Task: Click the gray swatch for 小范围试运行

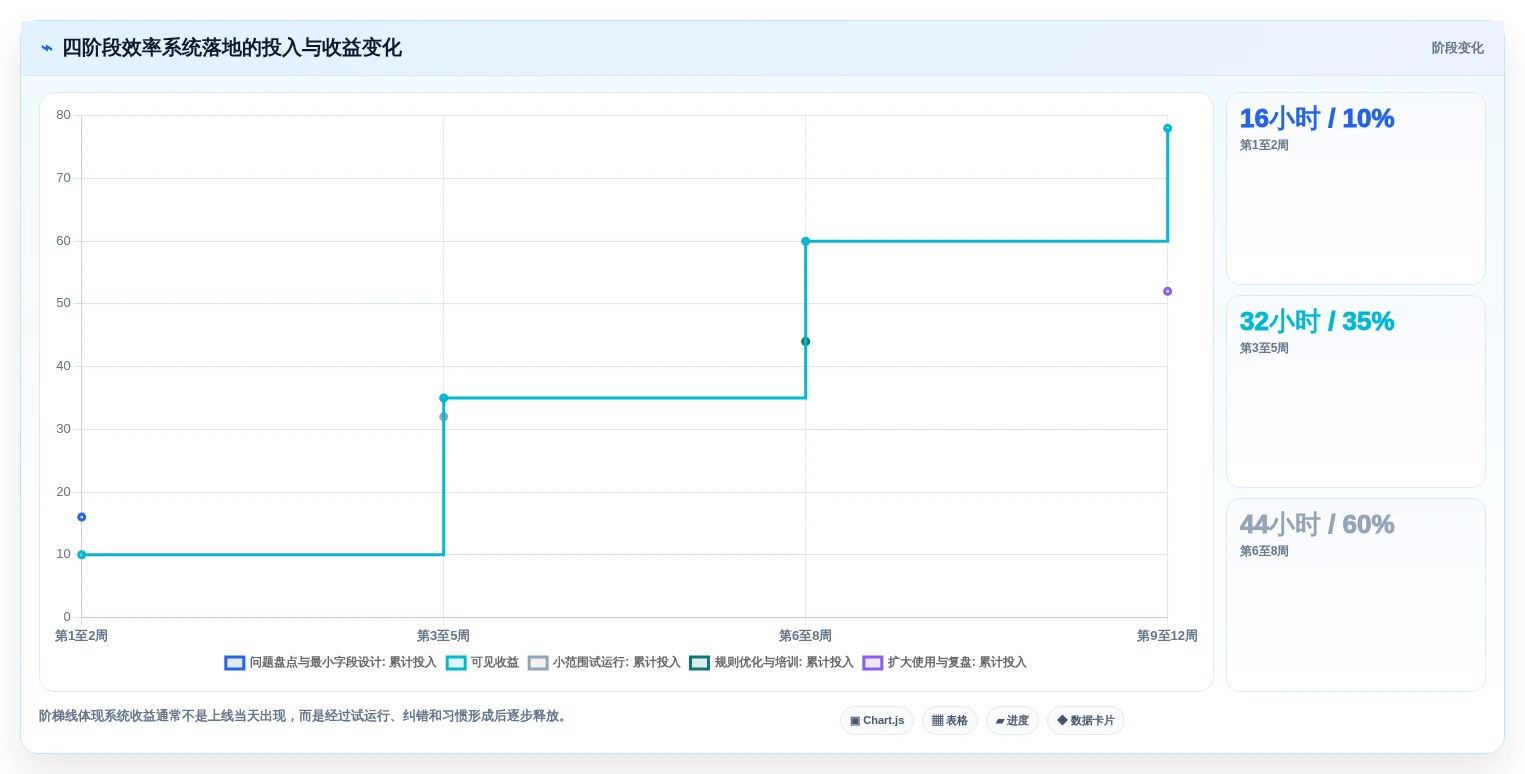Action: point(538,663)
